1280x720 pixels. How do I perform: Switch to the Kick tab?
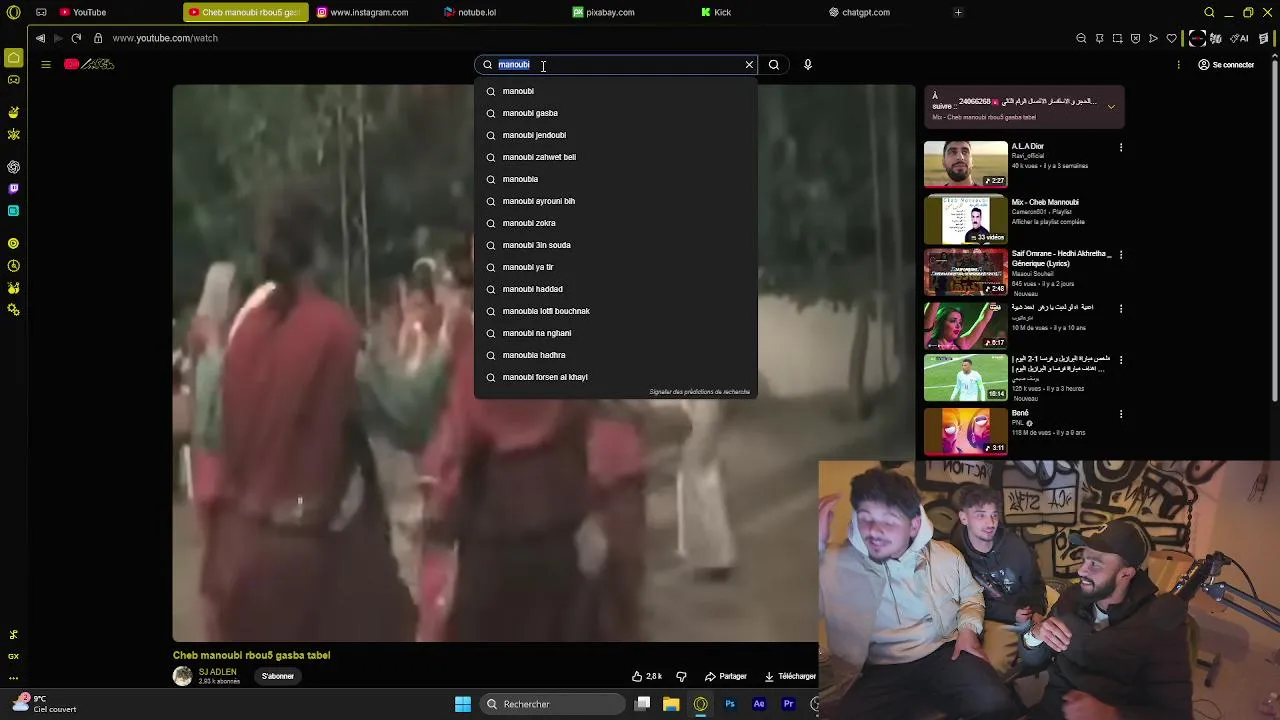pyautogui.click(x=716, y=12)
